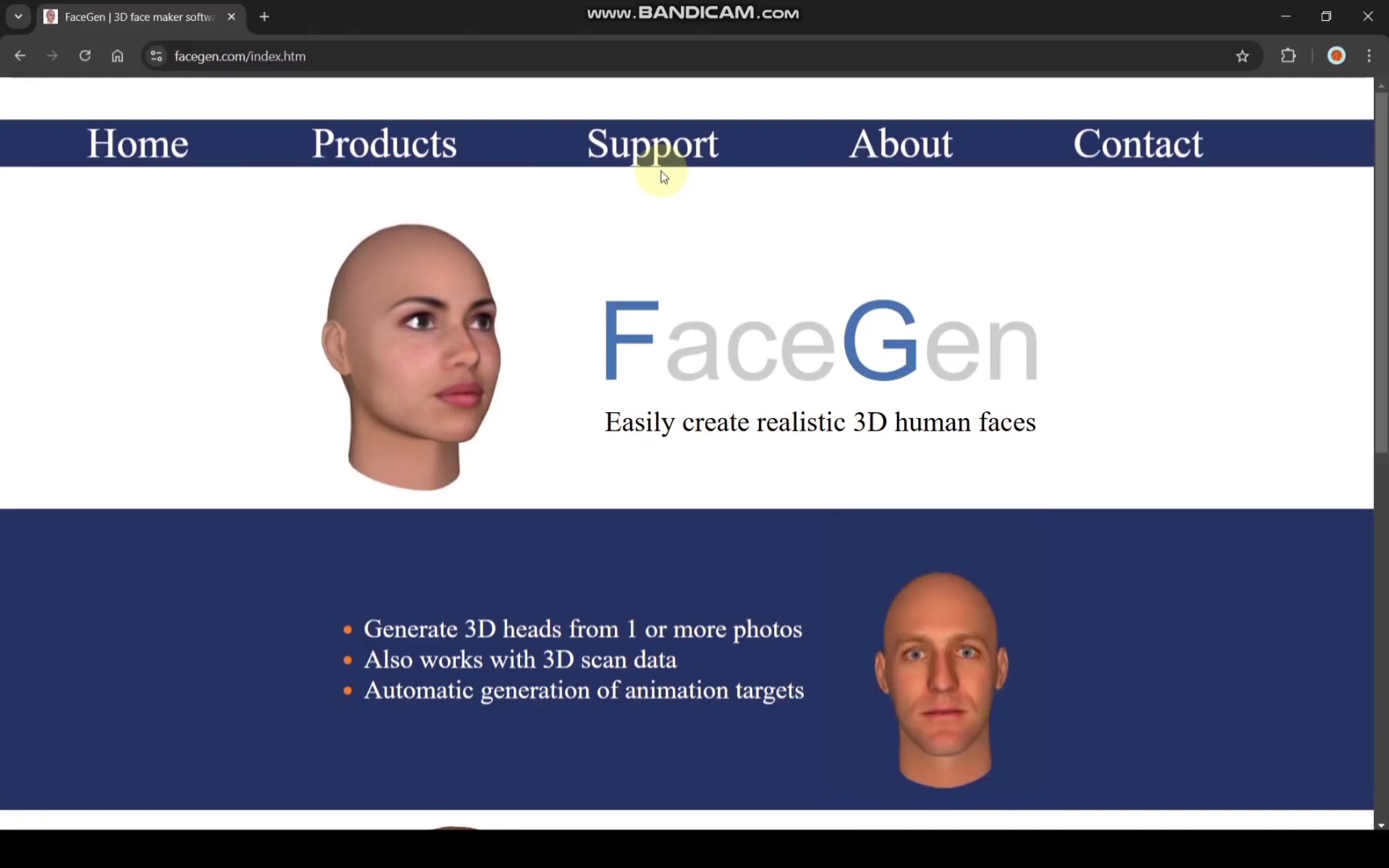Click the vertical scrollbar thumb
This screenshot has width=1389, height=868.
click(x=1381, y=273)
